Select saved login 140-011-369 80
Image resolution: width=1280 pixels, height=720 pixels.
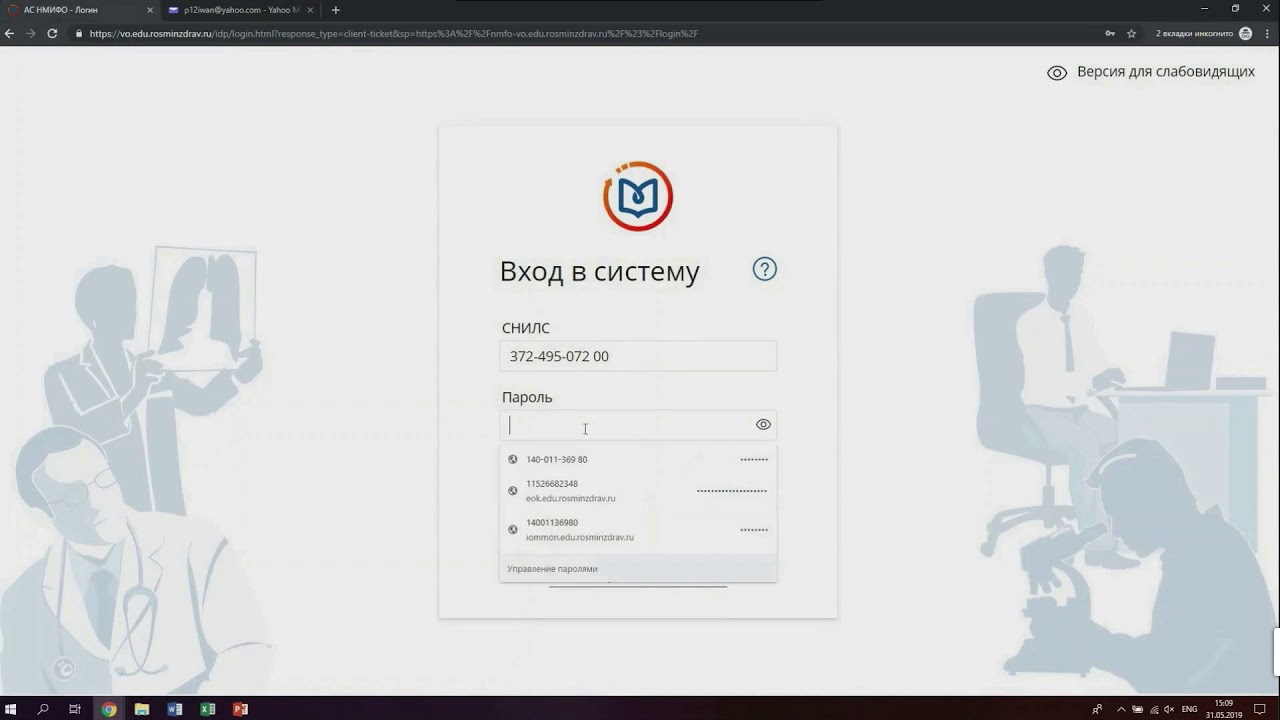pyautogui.click(x=638, y=459)
